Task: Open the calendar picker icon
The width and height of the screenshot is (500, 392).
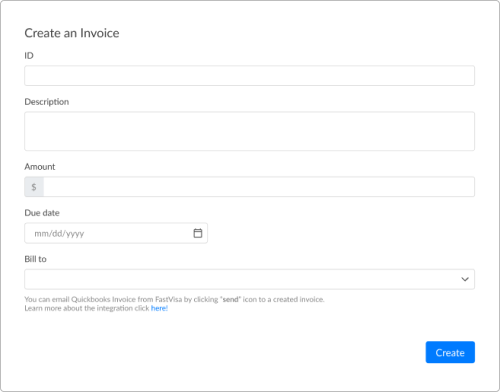Action: (x=198, y=233)
